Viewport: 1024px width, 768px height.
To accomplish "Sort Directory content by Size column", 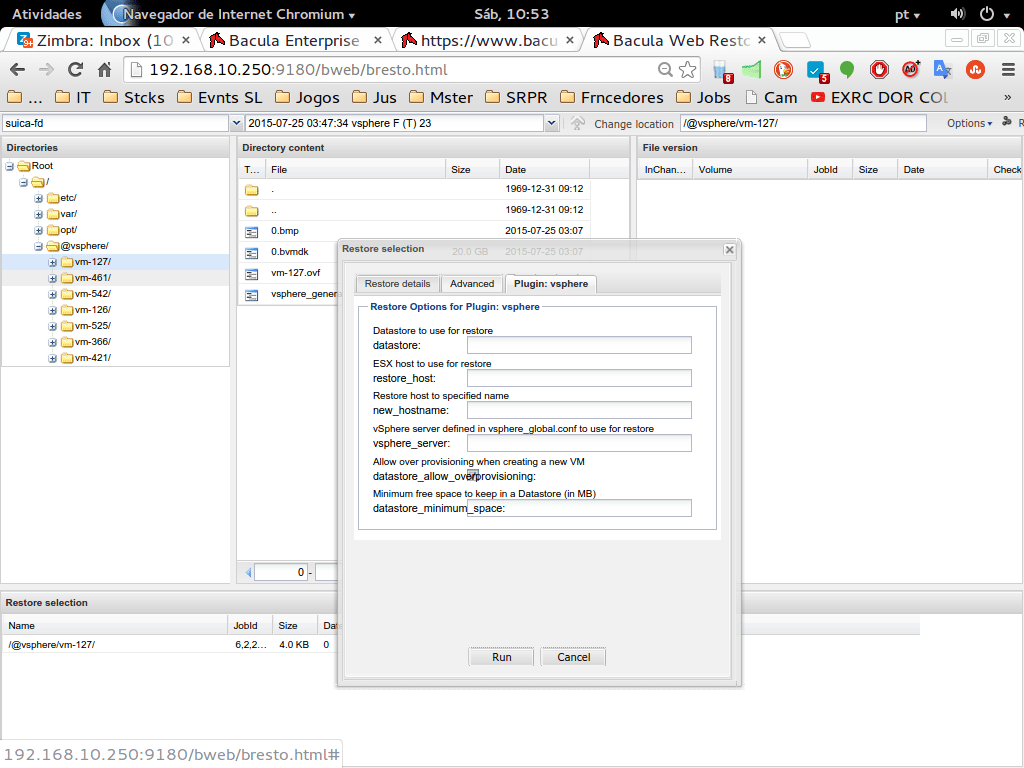I will point(473,170).
